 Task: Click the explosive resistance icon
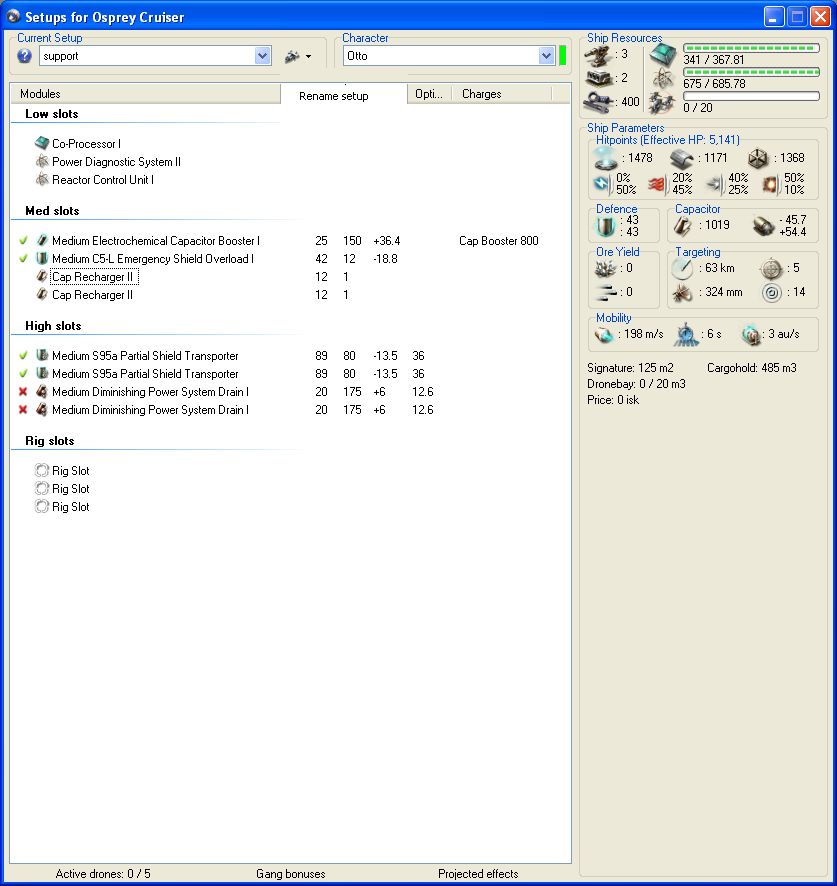point(770,184)
